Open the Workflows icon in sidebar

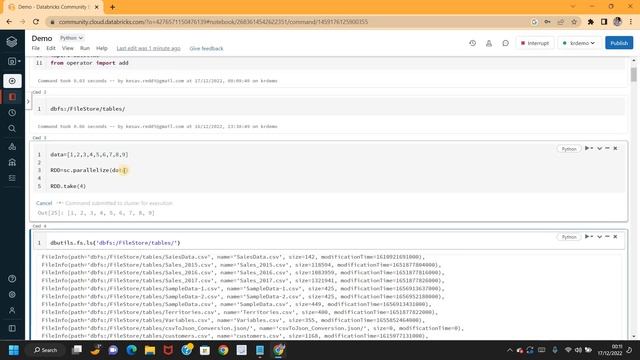click(12, 178)
